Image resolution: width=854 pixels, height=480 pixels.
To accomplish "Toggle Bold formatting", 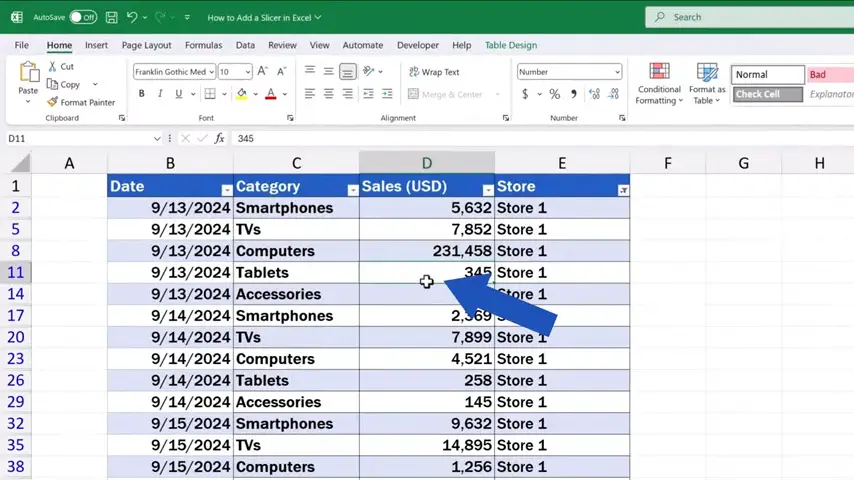I will [x=141, y=94].
